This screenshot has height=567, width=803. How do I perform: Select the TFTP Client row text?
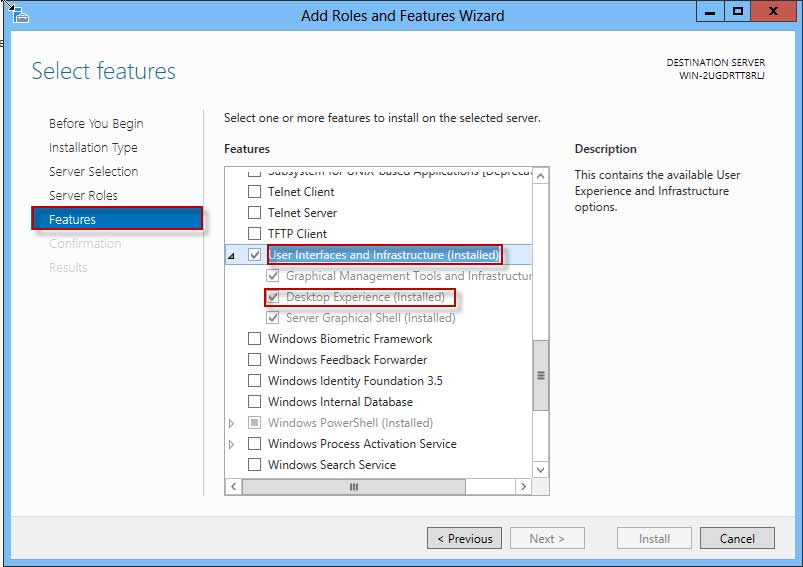297,234
